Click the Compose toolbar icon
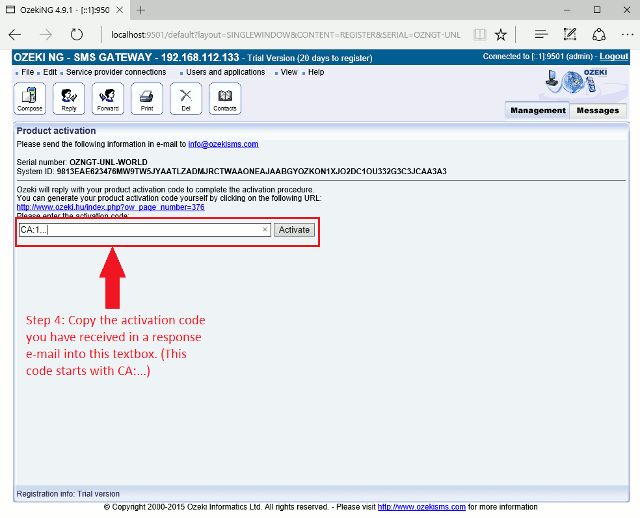This screenshot has width=640, height=518. pos(29,98)
